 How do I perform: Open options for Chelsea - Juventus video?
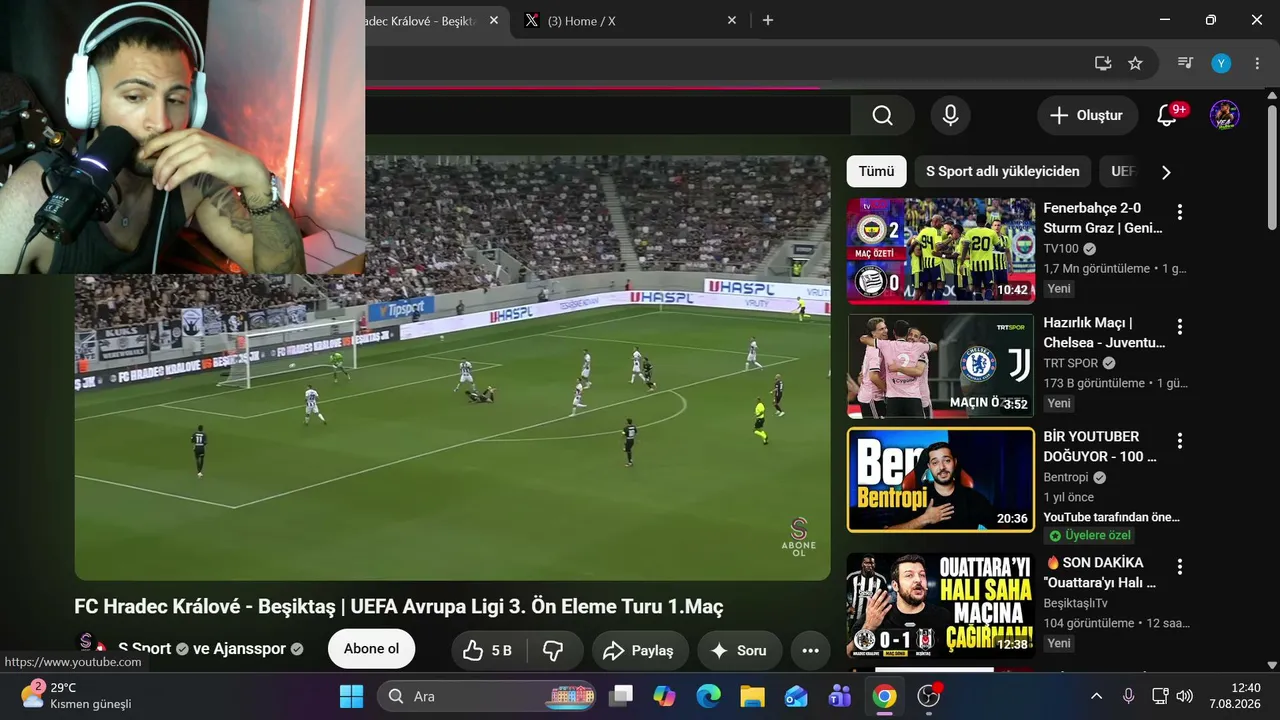coord(1180,327)
